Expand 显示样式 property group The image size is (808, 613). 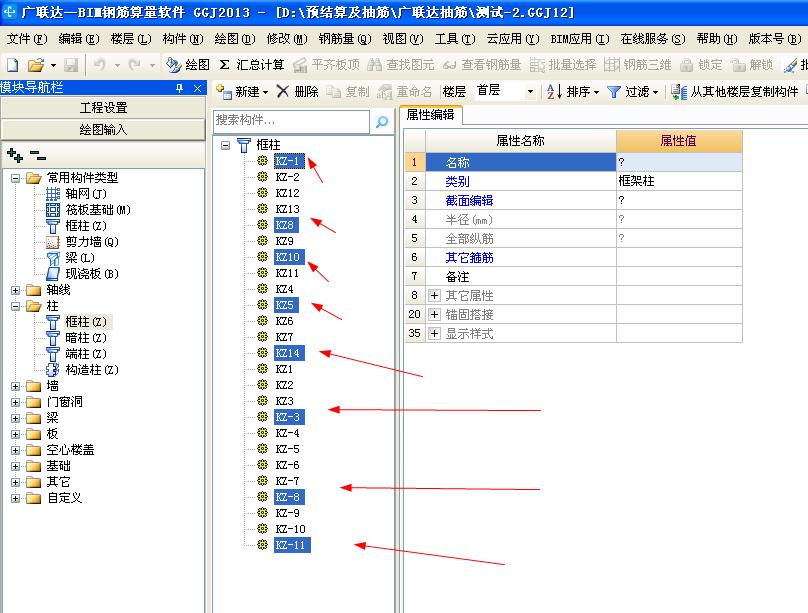tap(434, 333)
